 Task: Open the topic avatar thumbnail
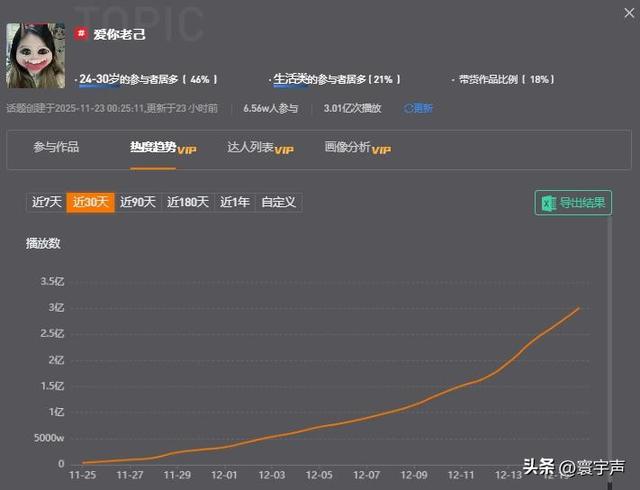coord(36,56)
